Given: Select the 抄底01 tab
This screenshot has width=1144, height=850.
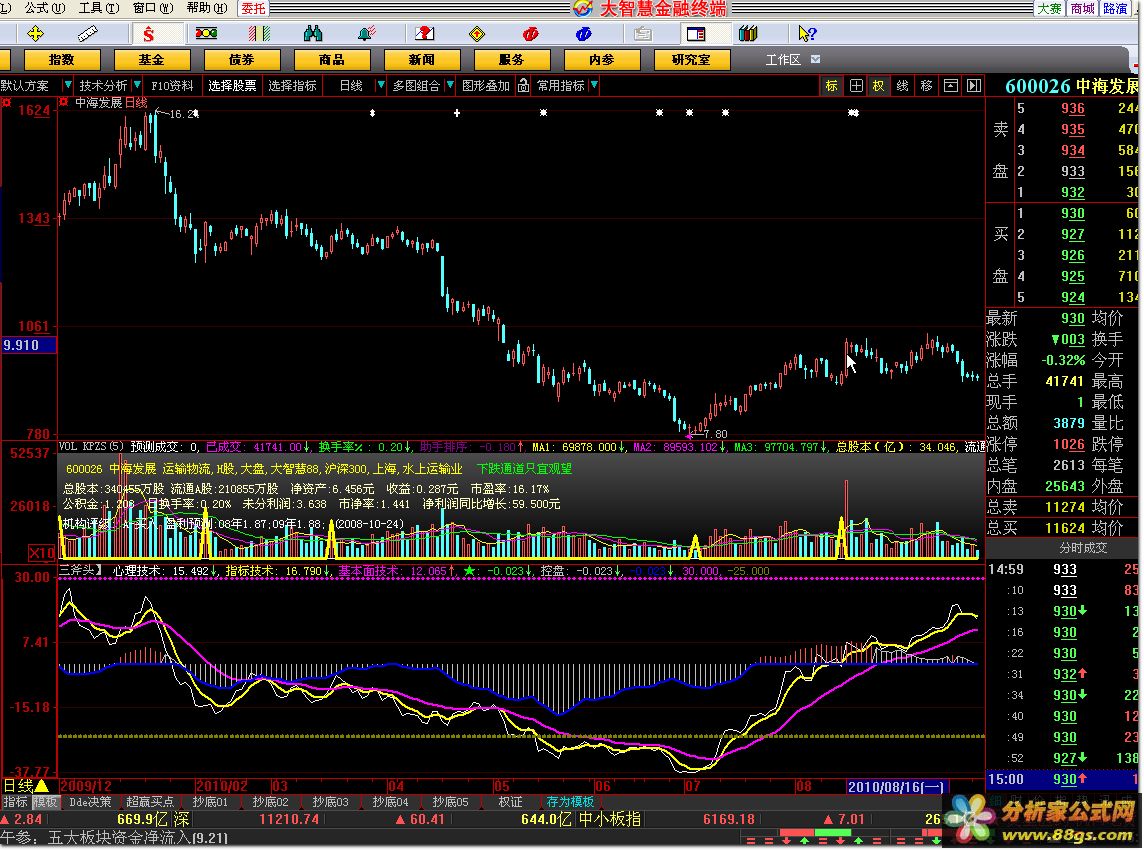Looking at the screenshot, I should pyautogui.click(x=210, y=802).
